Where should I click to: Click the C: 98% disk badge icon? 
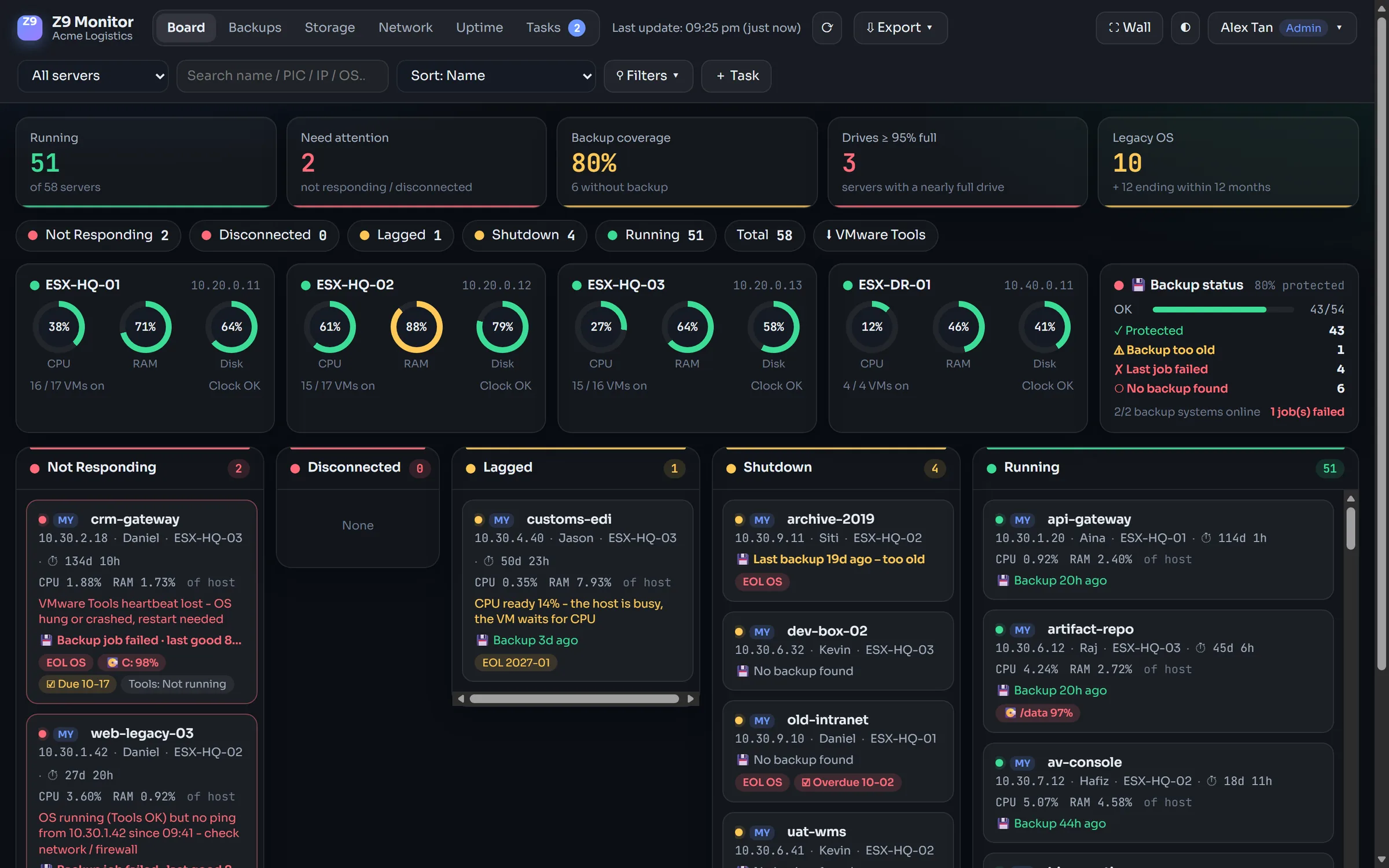point(113,663)
